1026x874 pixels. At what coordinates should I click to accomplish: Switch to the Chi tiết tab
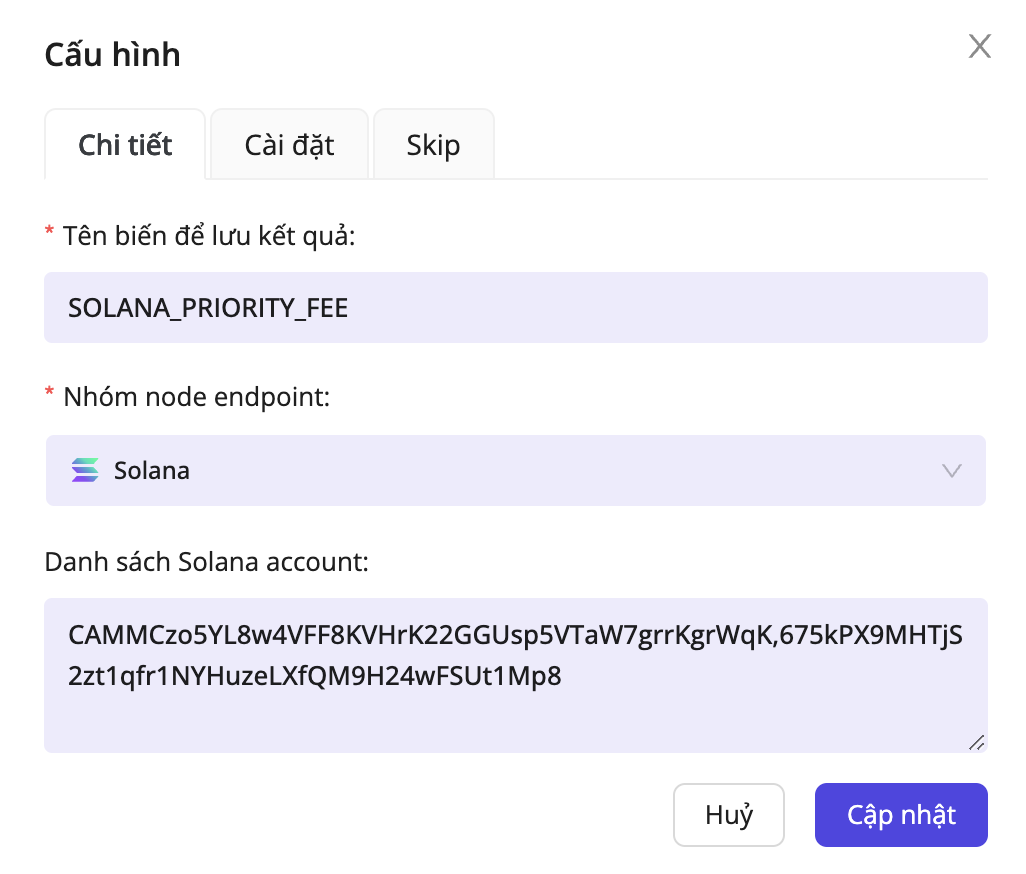[x=125, y=145]
